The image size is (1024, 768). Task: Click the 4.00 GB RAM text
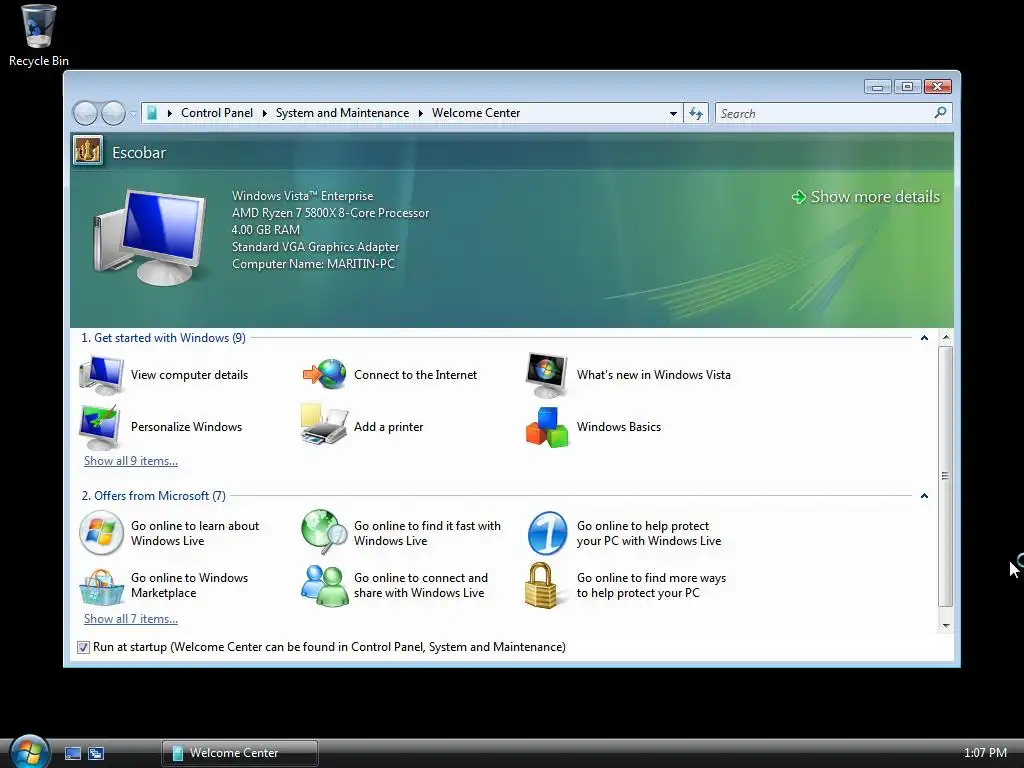click(x=266, y=230)
